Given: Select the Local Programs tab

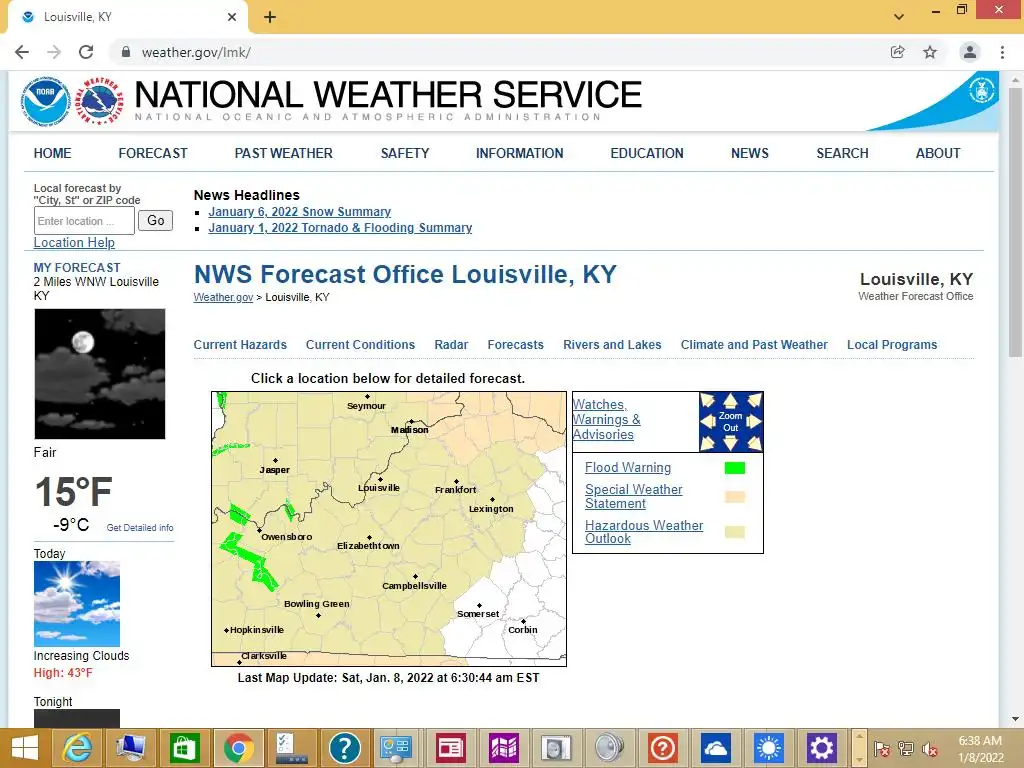Looking at the screenshot, I should pyautogui.click(x=892, y=345).
